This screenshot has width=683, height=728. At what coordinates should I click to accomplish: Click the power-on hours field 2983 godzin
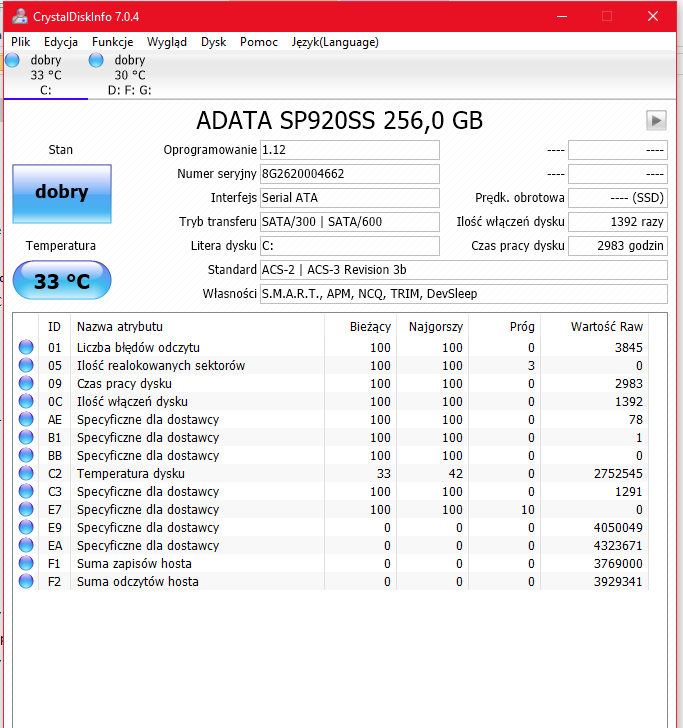[x=618, y=246]
